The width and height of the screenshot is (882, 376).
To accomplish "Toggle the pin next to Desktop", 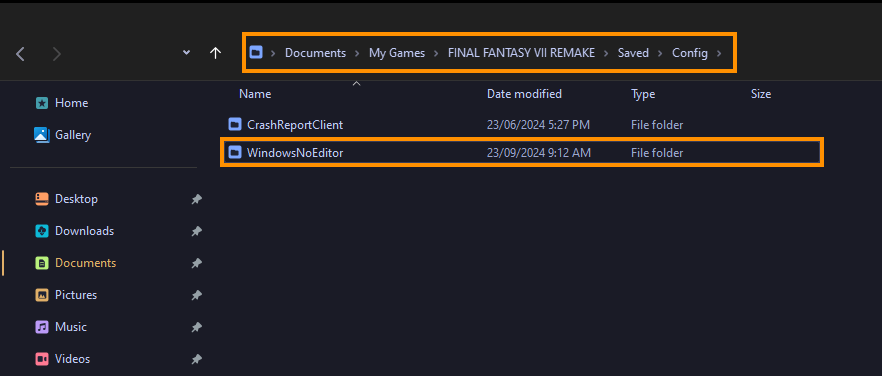I will coord(196,199).
